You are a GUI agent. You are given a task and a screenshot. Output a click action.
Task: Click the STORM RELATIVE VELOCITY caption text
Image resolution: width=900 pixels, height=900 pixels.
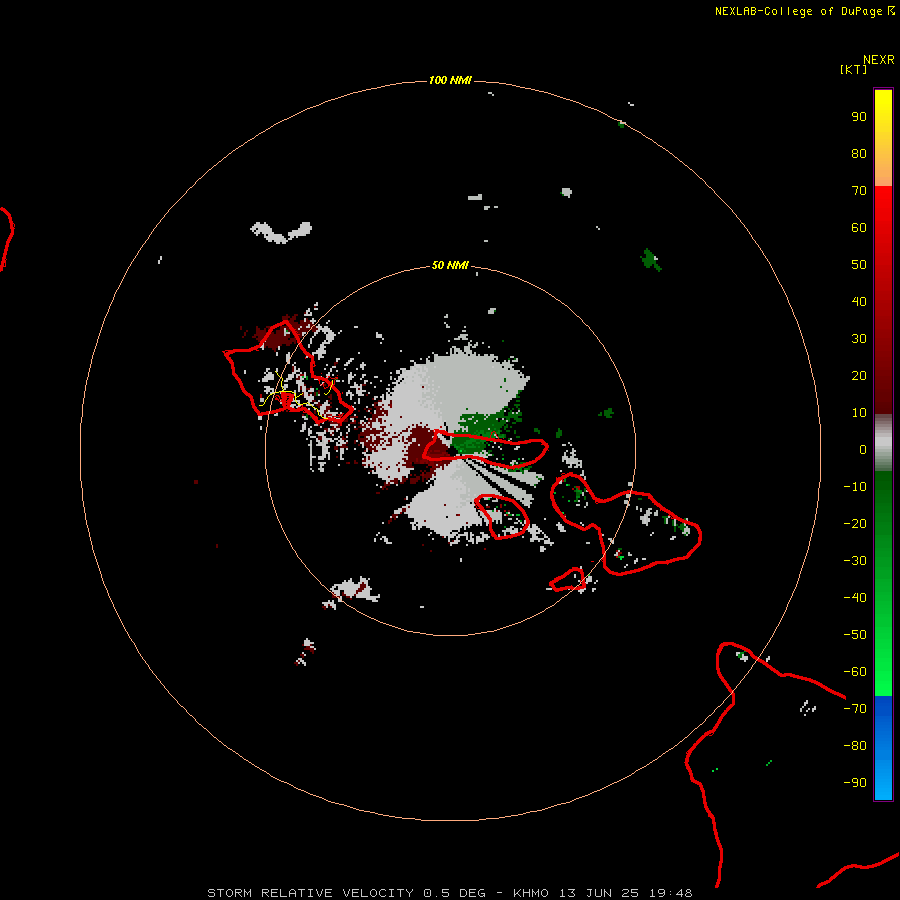[311, 893]
